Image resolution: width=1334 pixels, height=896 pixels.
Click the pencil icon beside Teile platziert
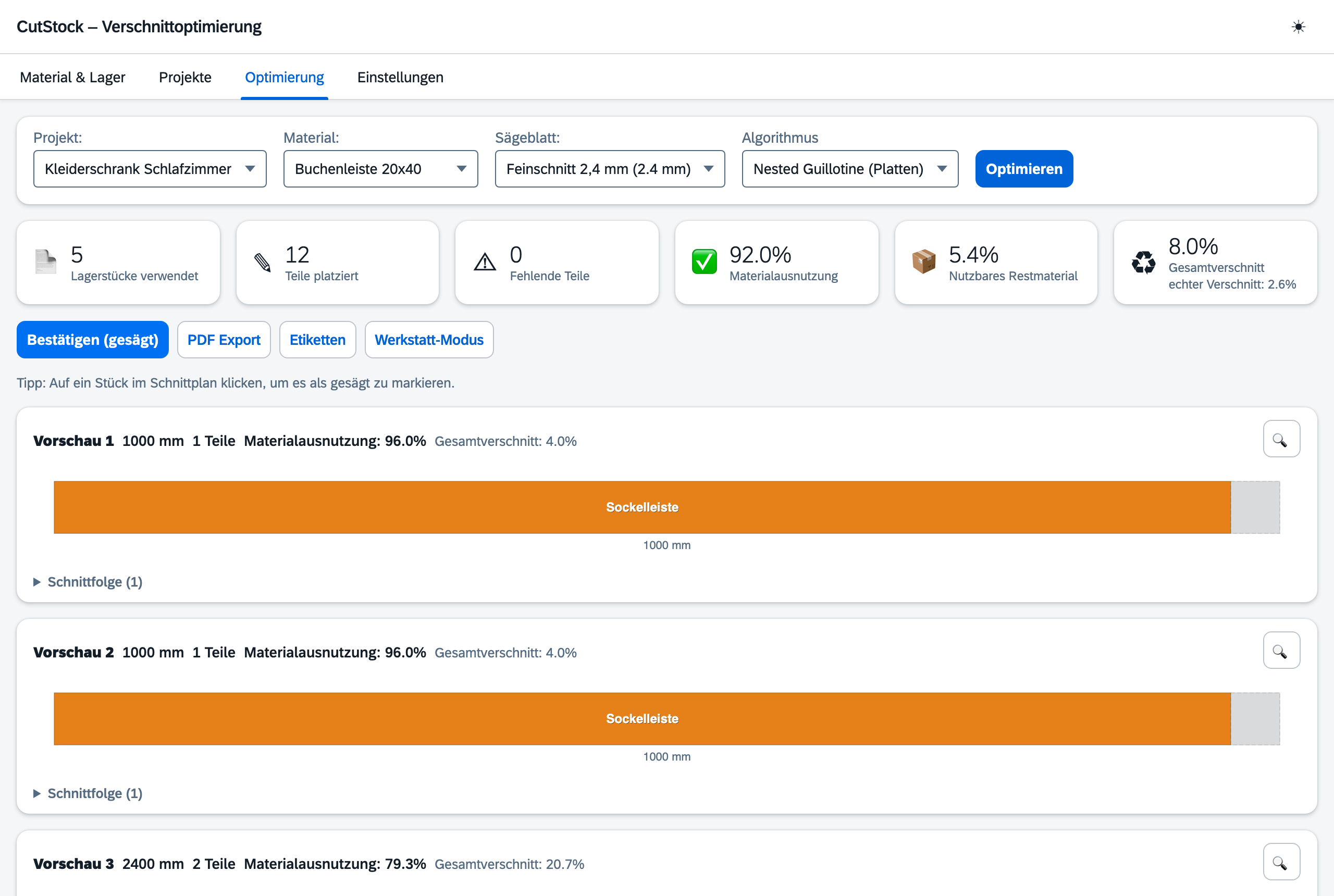point(262,262)
